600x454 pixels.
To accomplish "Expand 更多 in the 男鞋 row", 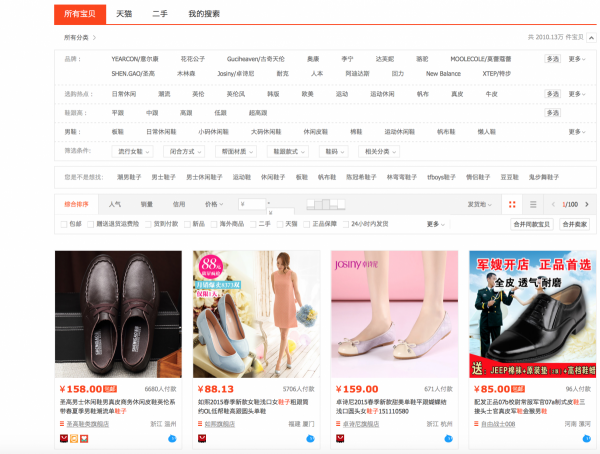I will click(577, 132).
